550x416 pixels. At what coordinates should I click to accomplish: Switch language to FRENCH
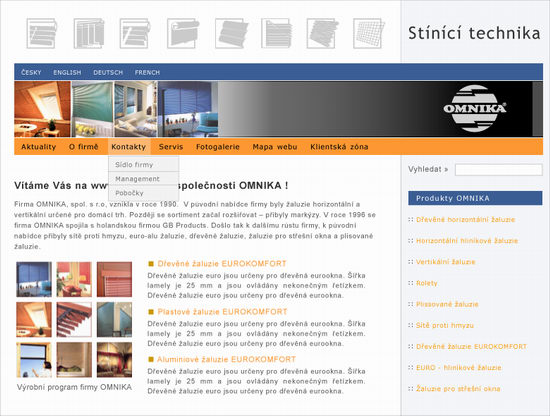[147, 72]
